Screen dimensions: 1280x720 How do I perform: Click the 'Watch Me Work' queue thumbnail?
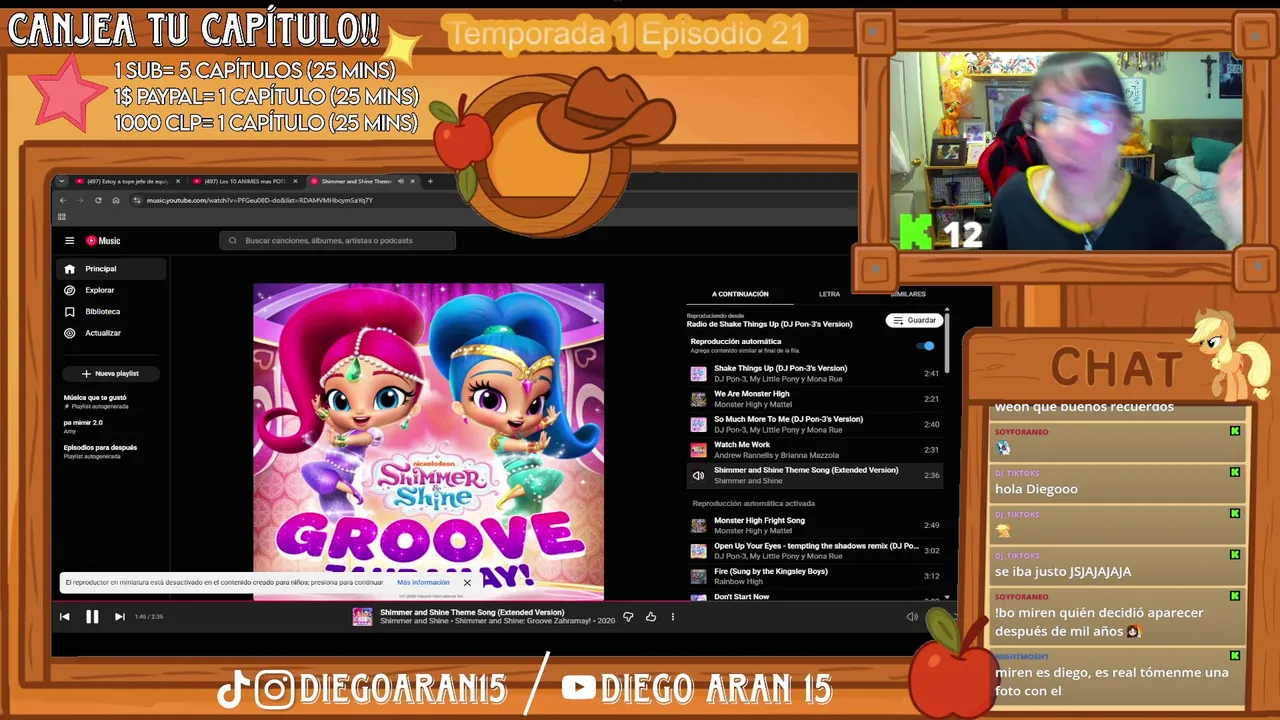pyautogui.click(x=698, y=450)
